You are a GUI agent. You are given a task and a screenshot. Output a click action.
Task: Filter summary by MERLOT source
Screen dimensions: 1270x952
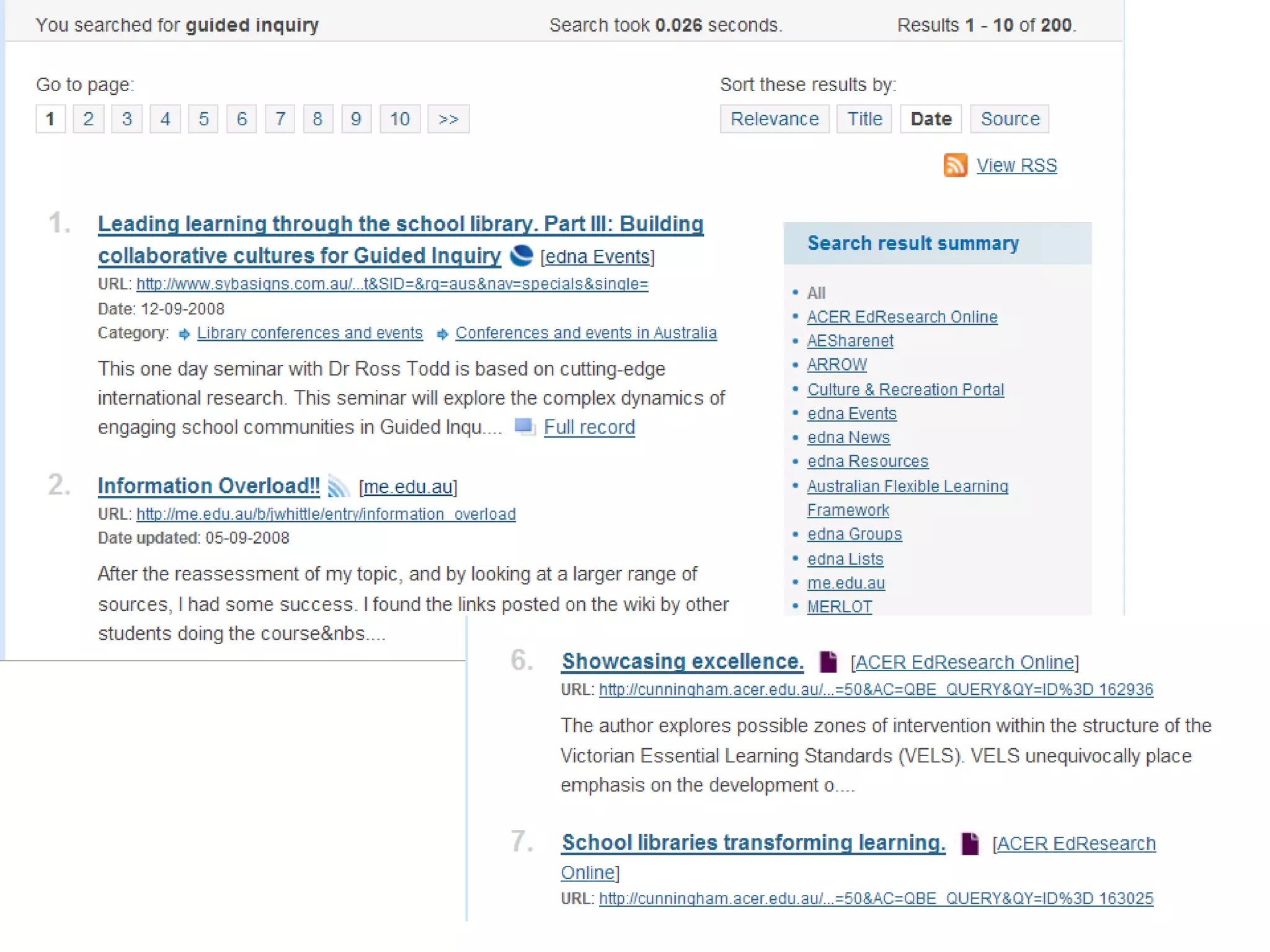click(x=839, y=607)
